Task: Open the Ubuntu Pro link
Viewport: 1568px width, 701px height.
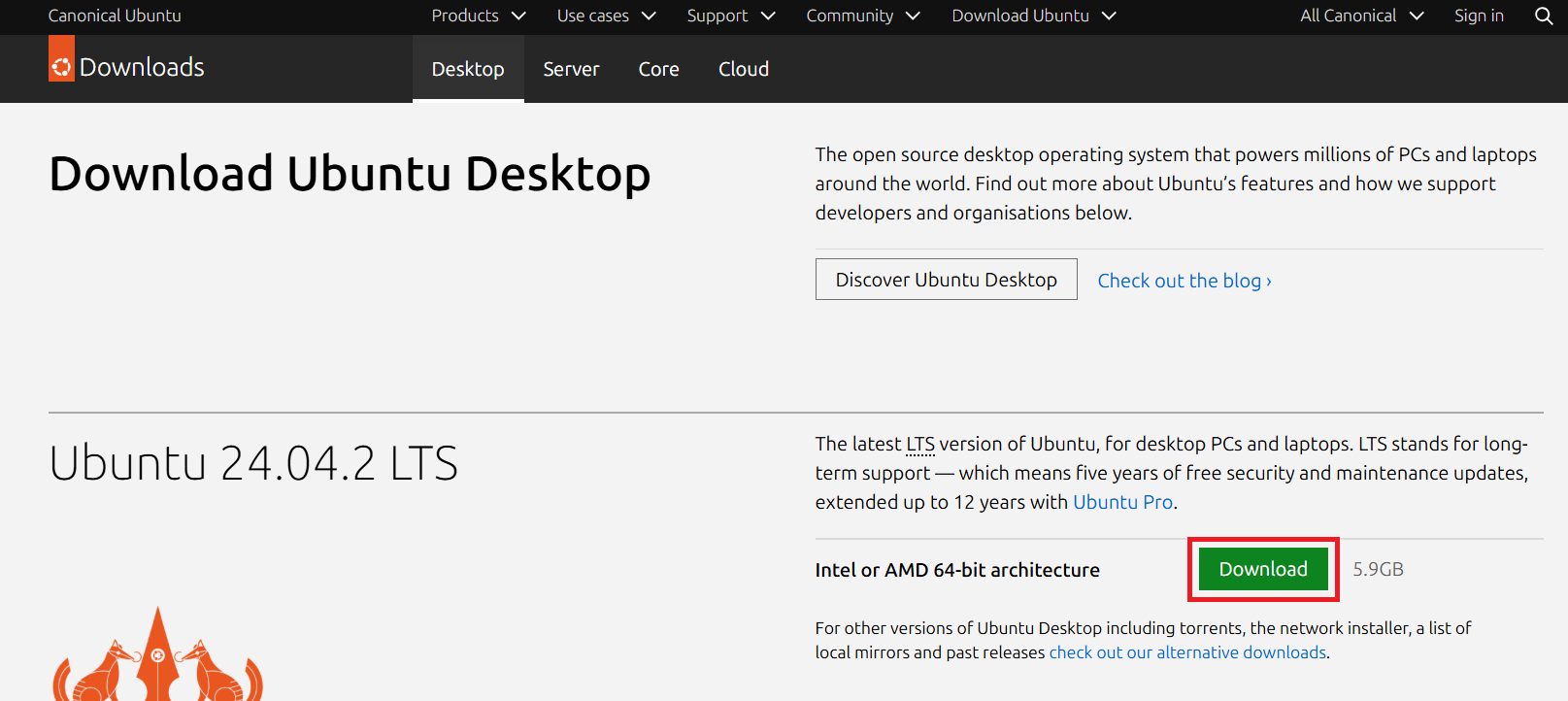Action: coord(1122,502)
